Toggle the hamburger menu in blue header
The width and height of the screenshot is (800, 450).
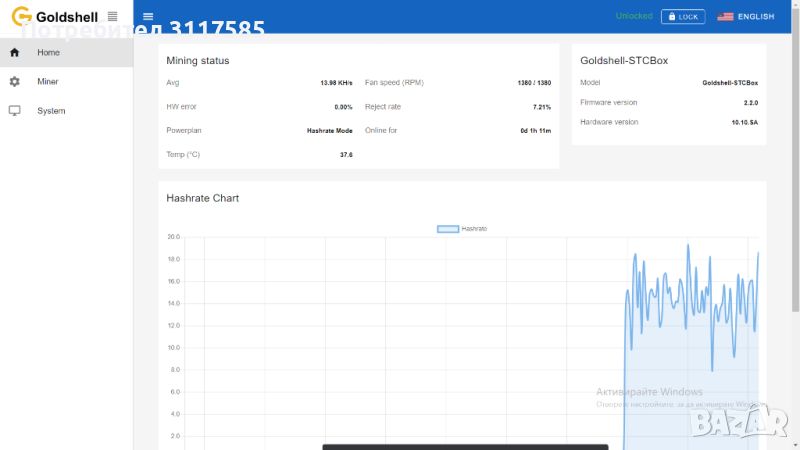(148, 17)
